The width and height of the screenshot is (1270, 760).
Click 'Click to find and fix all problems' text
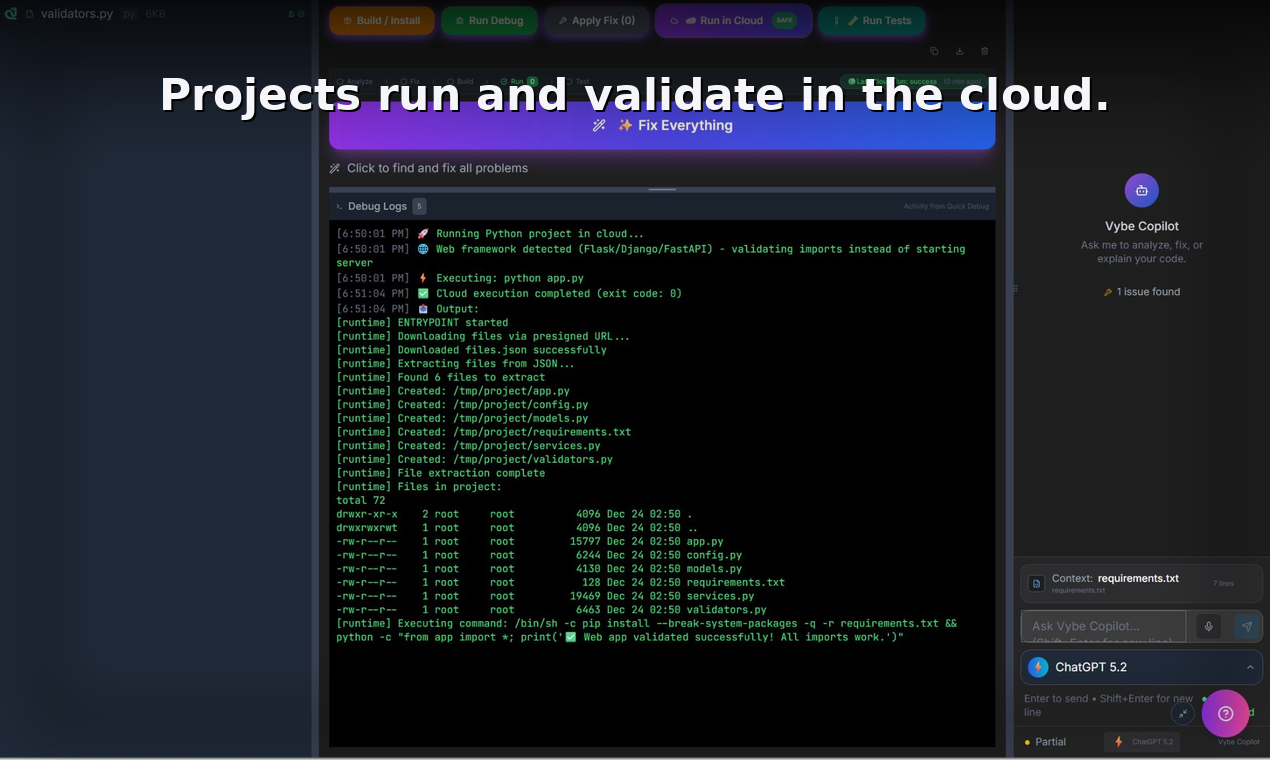[437, 168]
